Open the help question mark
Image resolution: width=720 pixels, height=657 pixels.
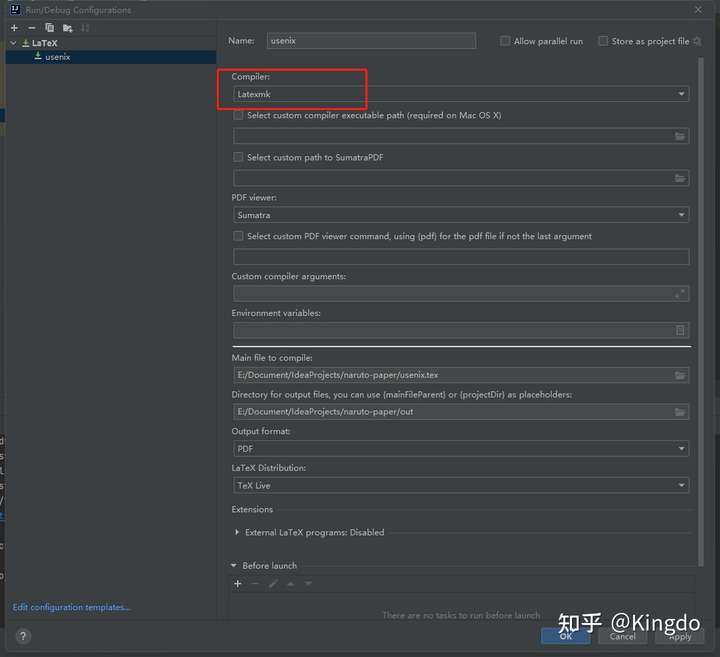point(23,636)
